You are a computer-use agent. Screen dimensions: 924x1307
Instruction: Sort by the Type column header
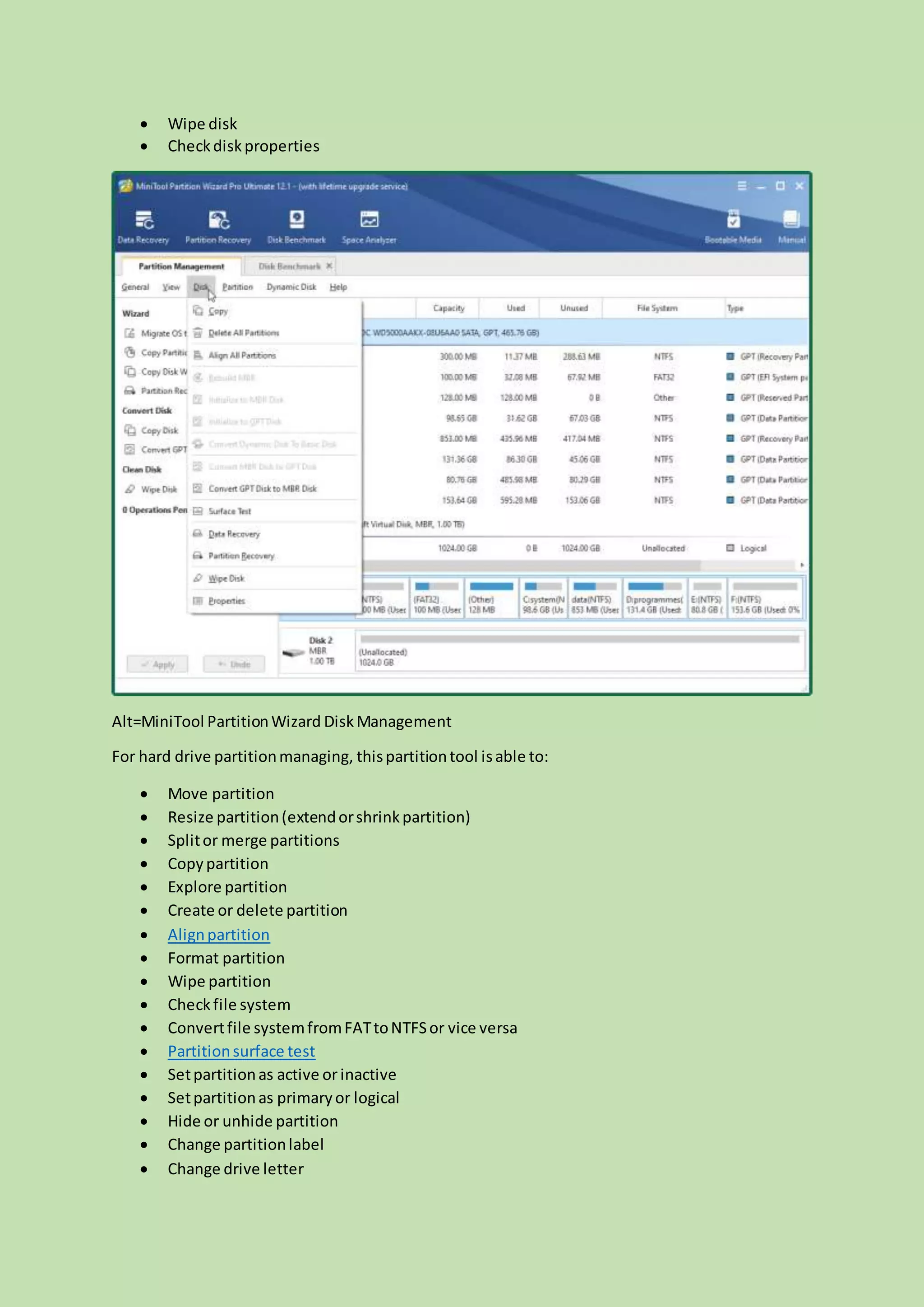pos(767,308)
